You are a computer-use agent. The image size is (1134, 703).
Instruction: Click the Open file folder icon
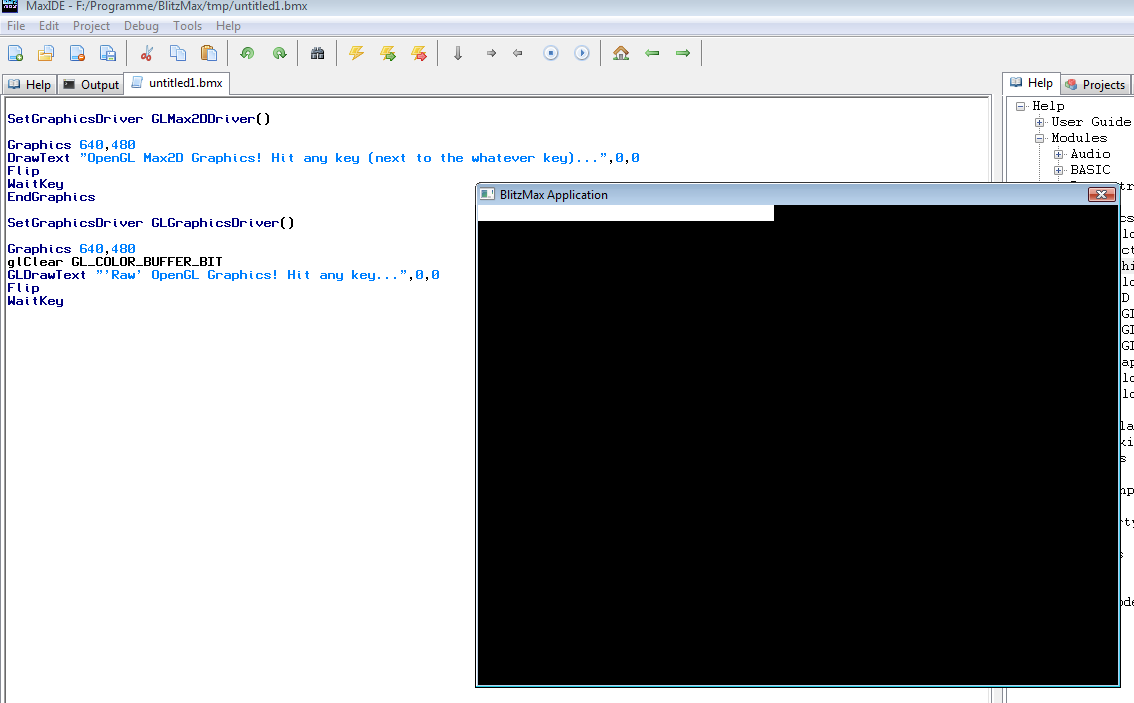coord(46,53)
